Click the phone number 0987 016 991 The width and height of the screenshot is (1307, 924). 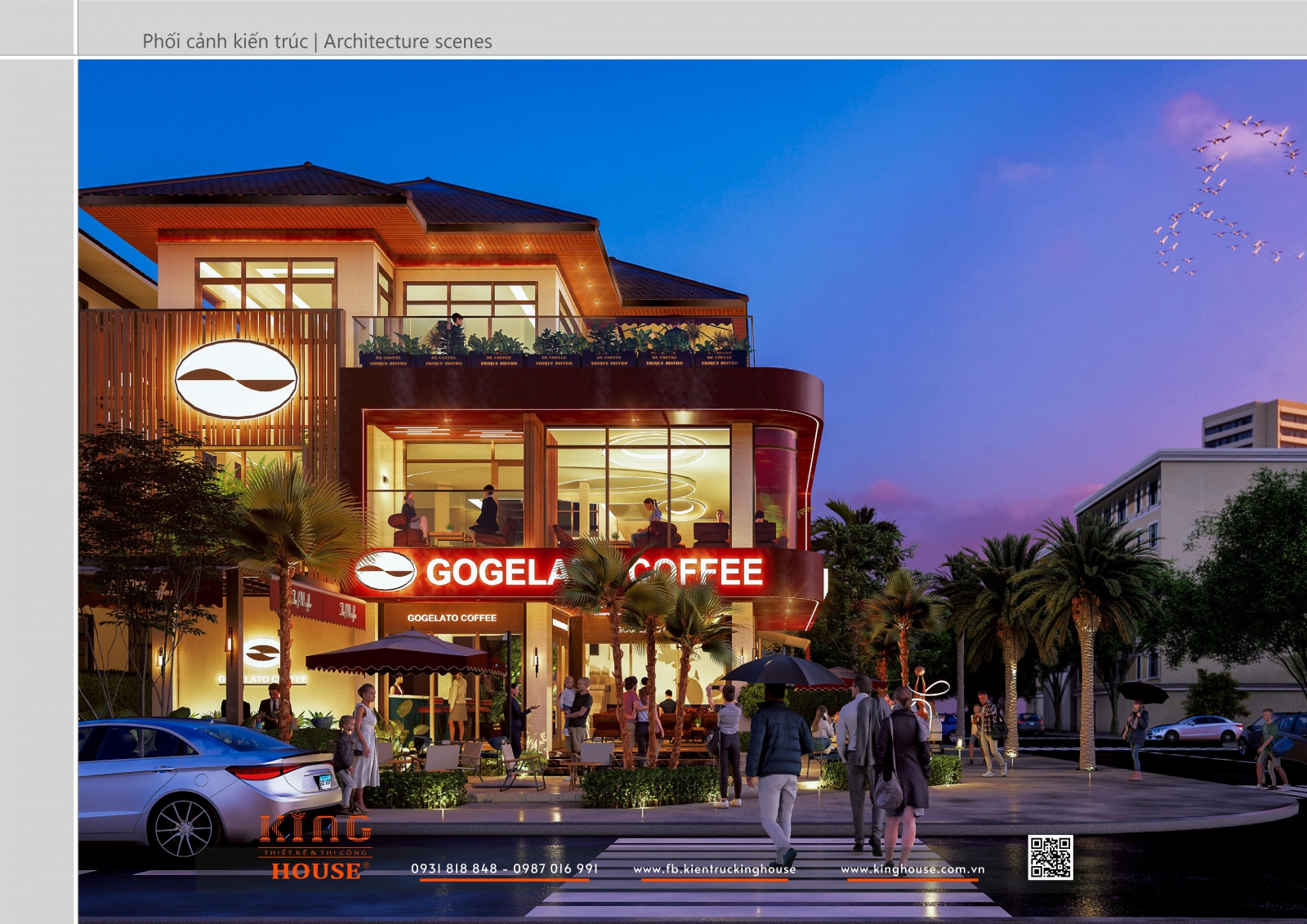click(555, 868)
